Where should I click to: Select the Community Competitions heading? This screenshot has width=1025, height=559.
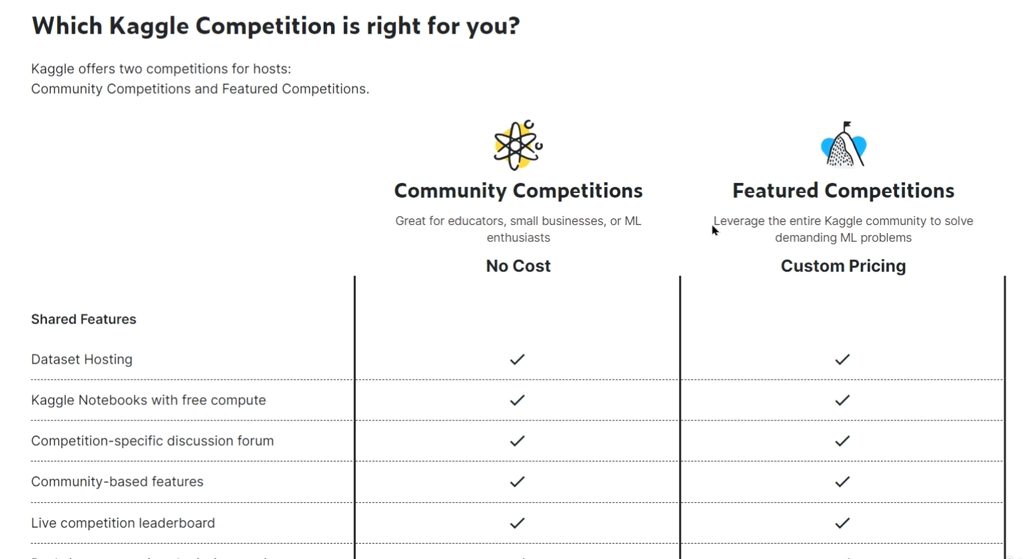coord(518,191)
